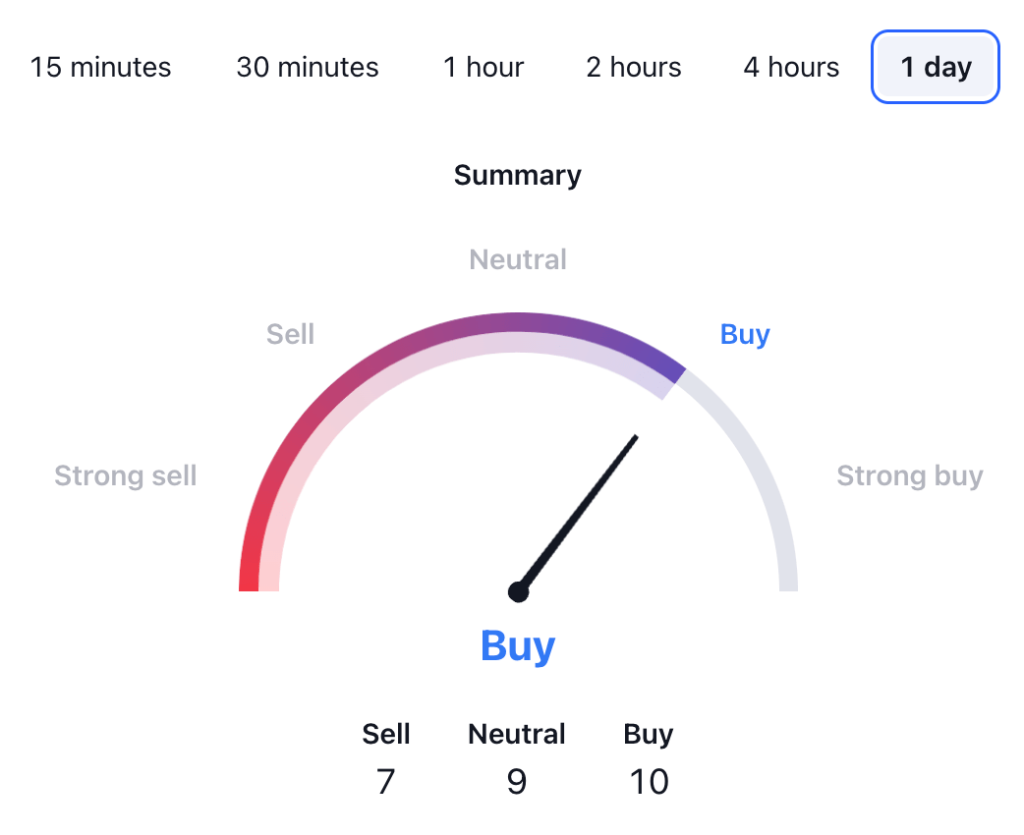Viewport: 1024px width, 835px height.
Task: Select the 4 hours interval tab
Action: 791,68
